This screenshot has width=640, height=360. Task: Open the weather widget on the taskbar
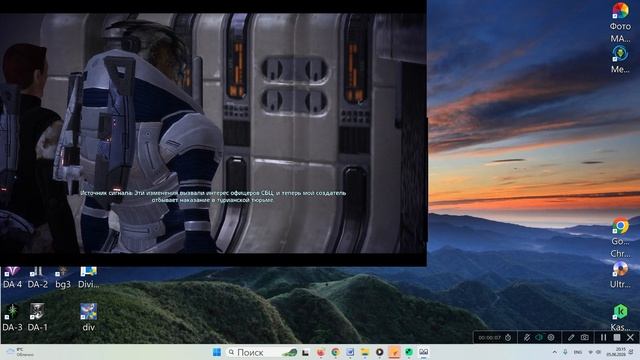(x=20, y=352)
